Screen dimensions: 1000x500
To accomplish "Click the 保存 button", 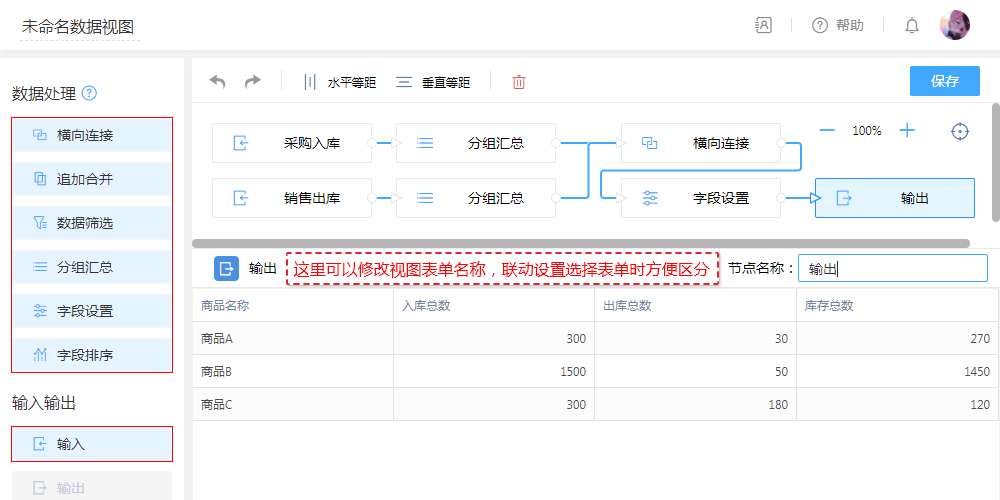I will 944,81.
